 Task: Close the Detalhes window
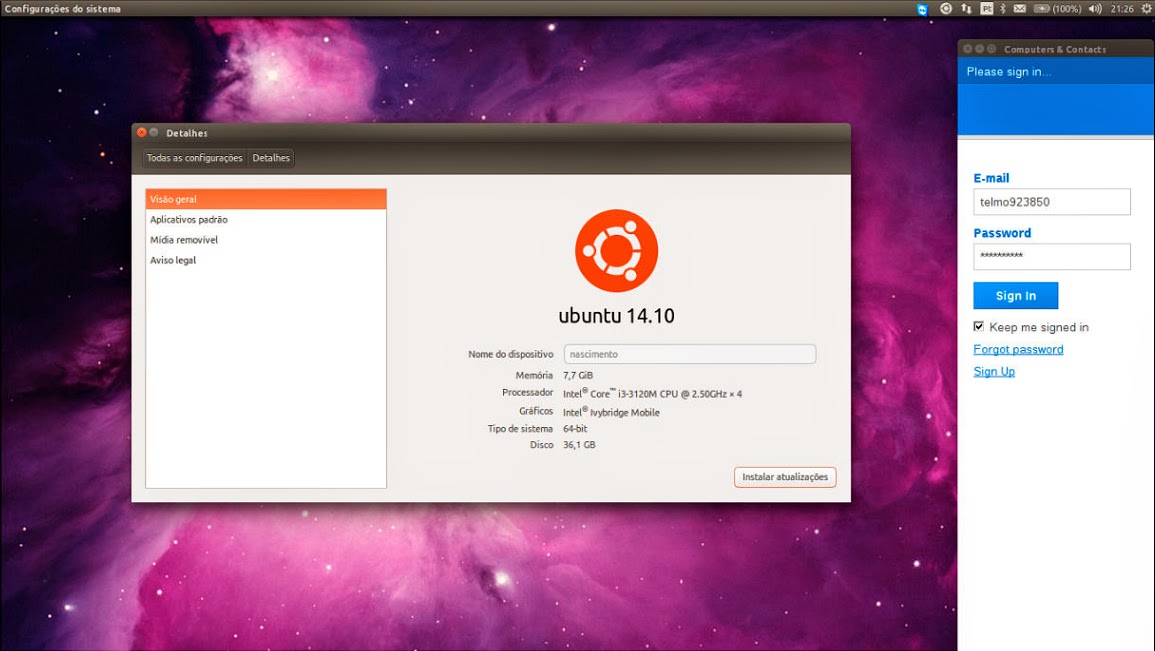(141, 133)
